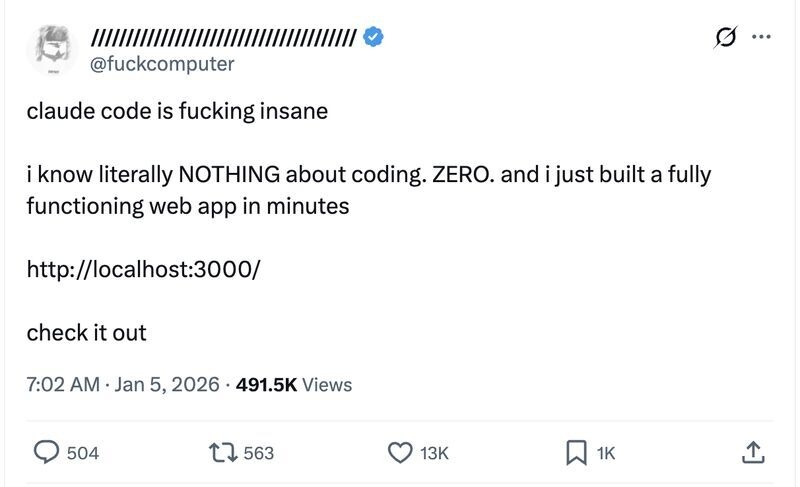Click the Jan 5, 2026 date

point(164,384)
